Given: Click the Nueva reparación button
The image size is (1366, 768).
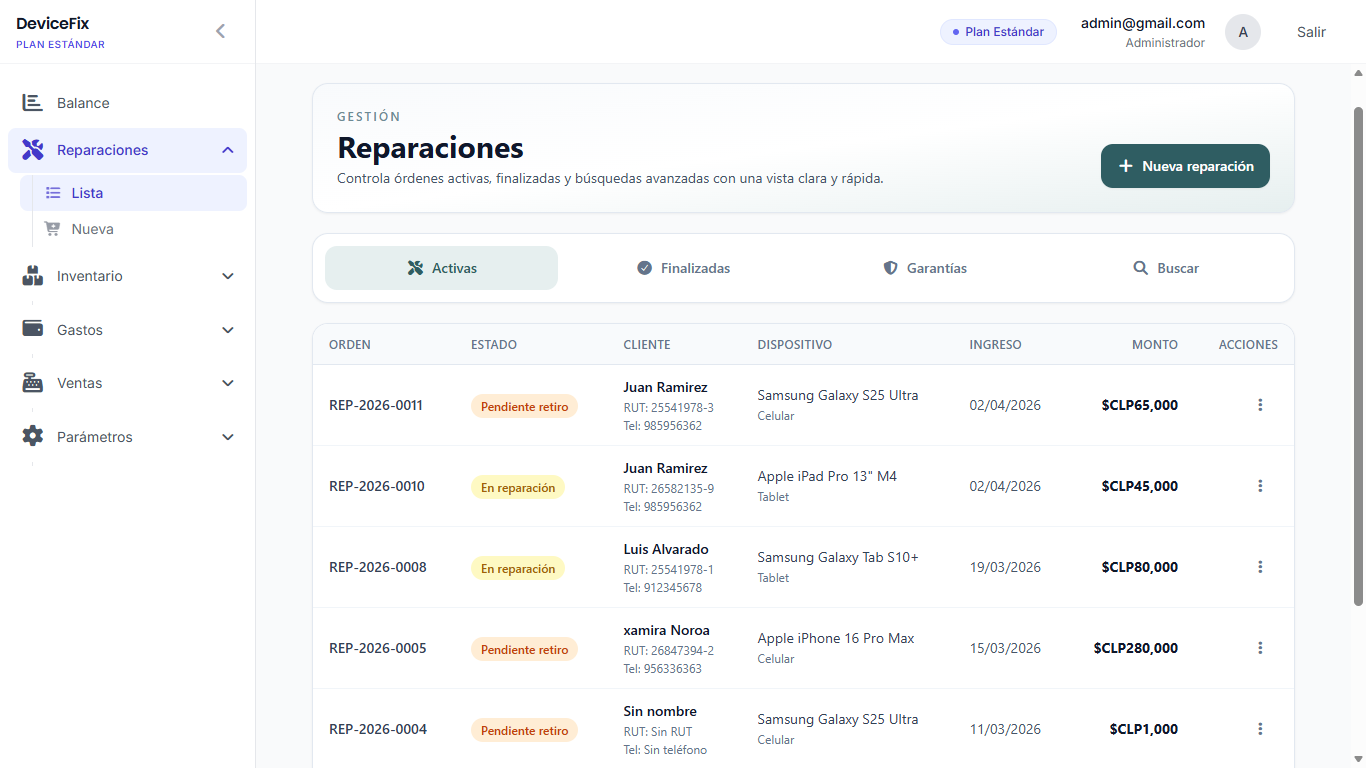Looking at the screenshot, I should (1185, 166).
